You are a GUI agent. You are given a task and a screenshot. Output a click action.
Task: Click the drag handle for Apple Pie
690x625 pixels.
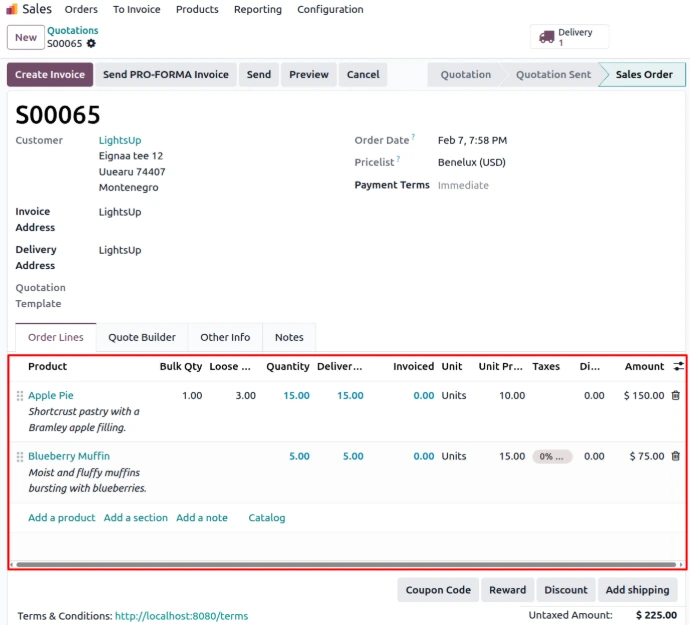point(19,396)
